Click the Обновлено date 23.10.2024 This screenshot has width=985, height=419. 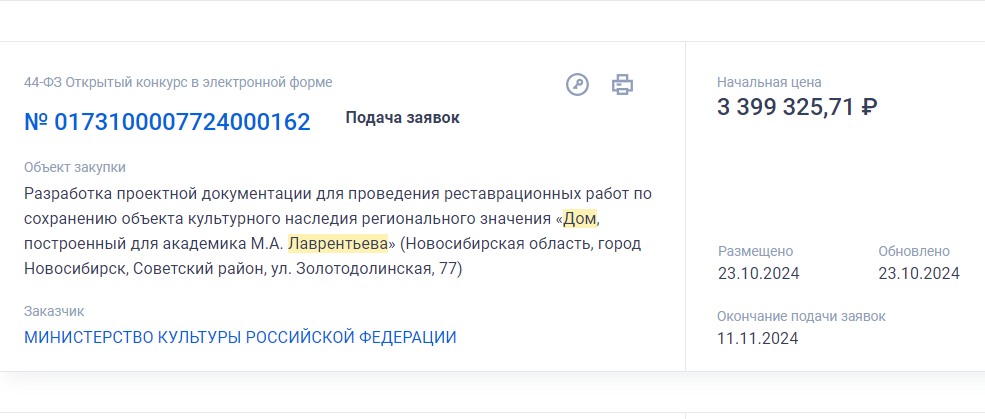coord(918,273)
